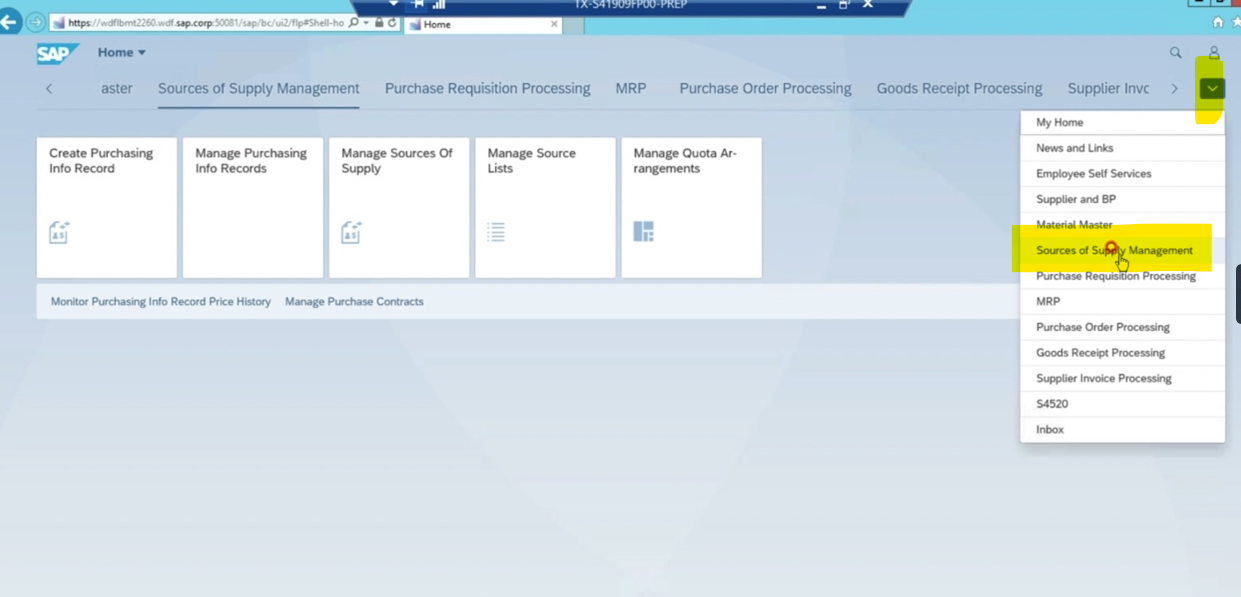The height and width of the screenshot is (597, 1241).
Task: Click the browser home icon
Action: tap(1218, 22)
